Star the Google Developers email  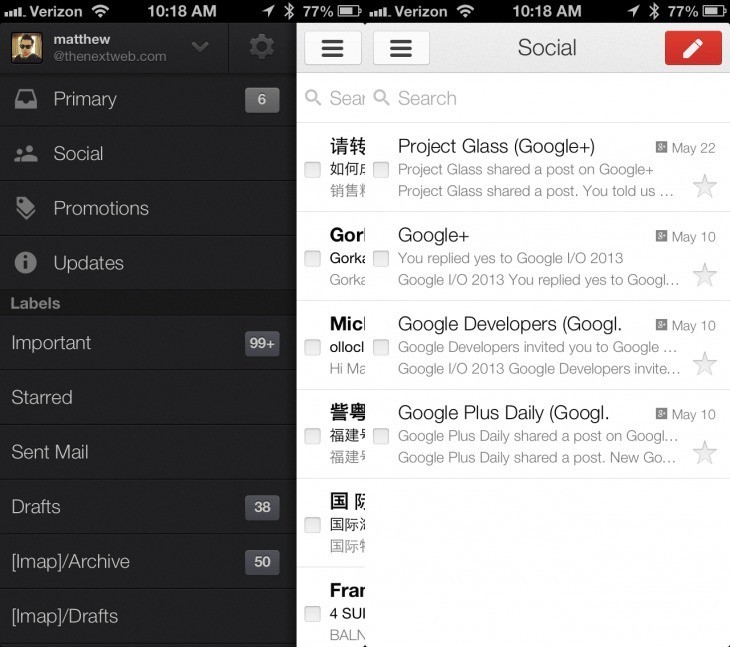[x=705, y=364]
